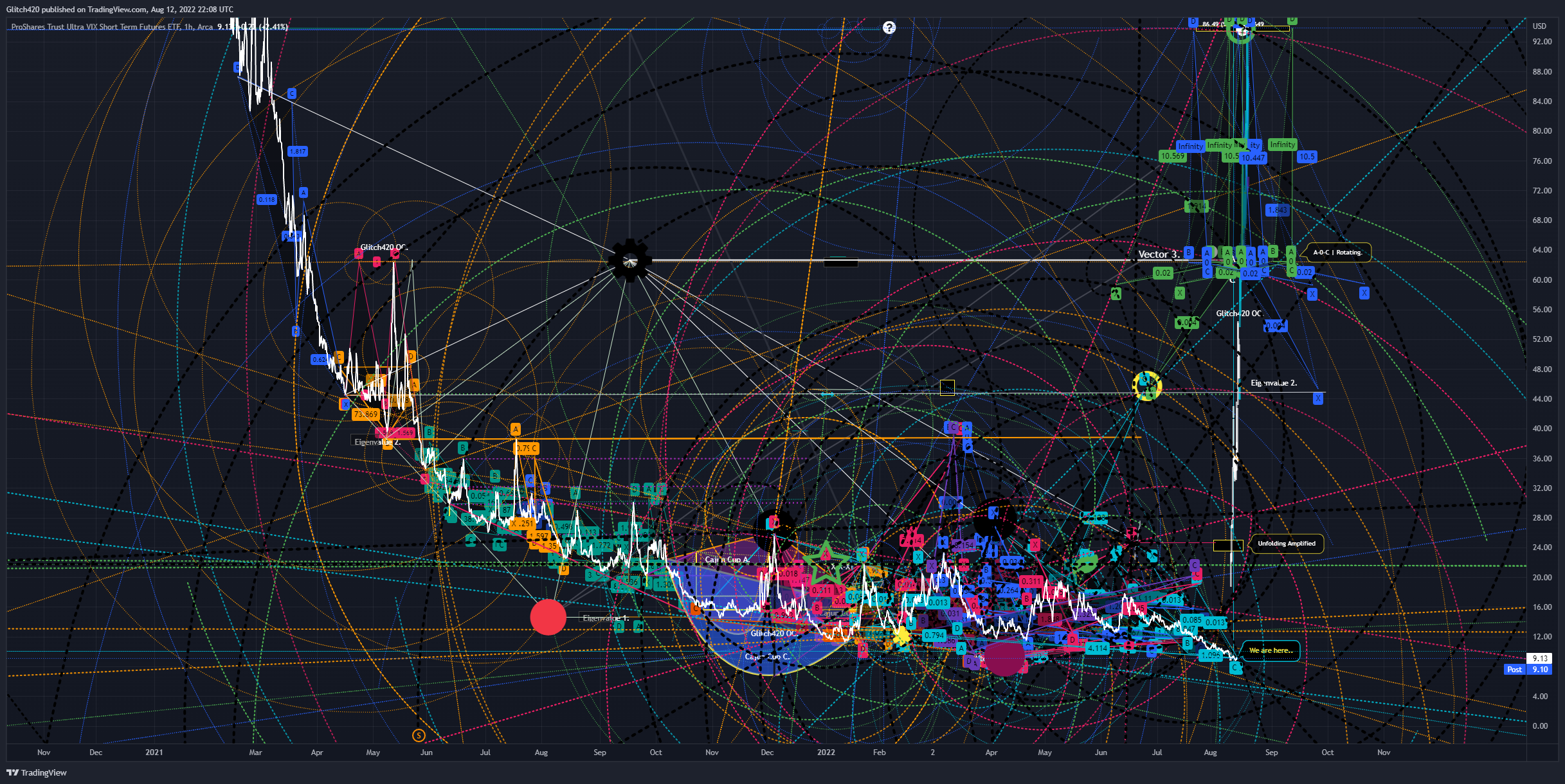Viewport: 1565px width, 784px height.
Task: Click 'Eigenvalue 2.' label near August spike
Action: coord(1273,383)
